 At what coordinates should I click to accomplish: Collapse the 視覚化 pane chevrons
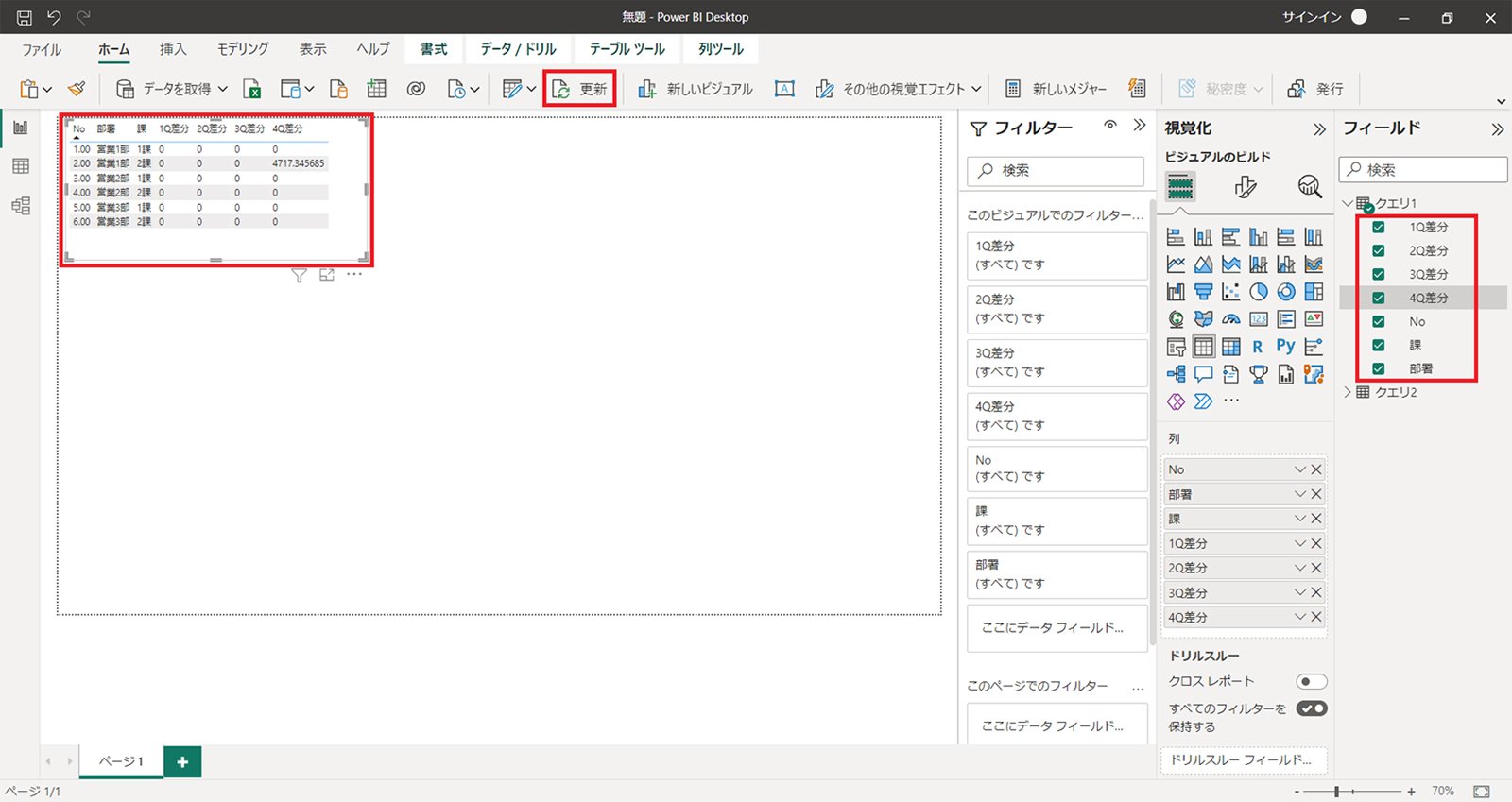(x=1319, y=129)
